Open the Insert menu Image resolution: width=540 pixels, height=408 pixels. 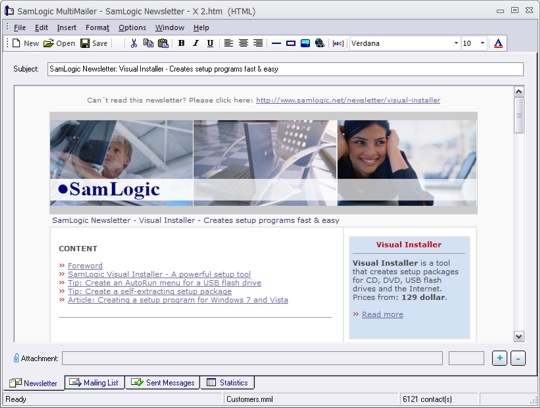point(66,28)
